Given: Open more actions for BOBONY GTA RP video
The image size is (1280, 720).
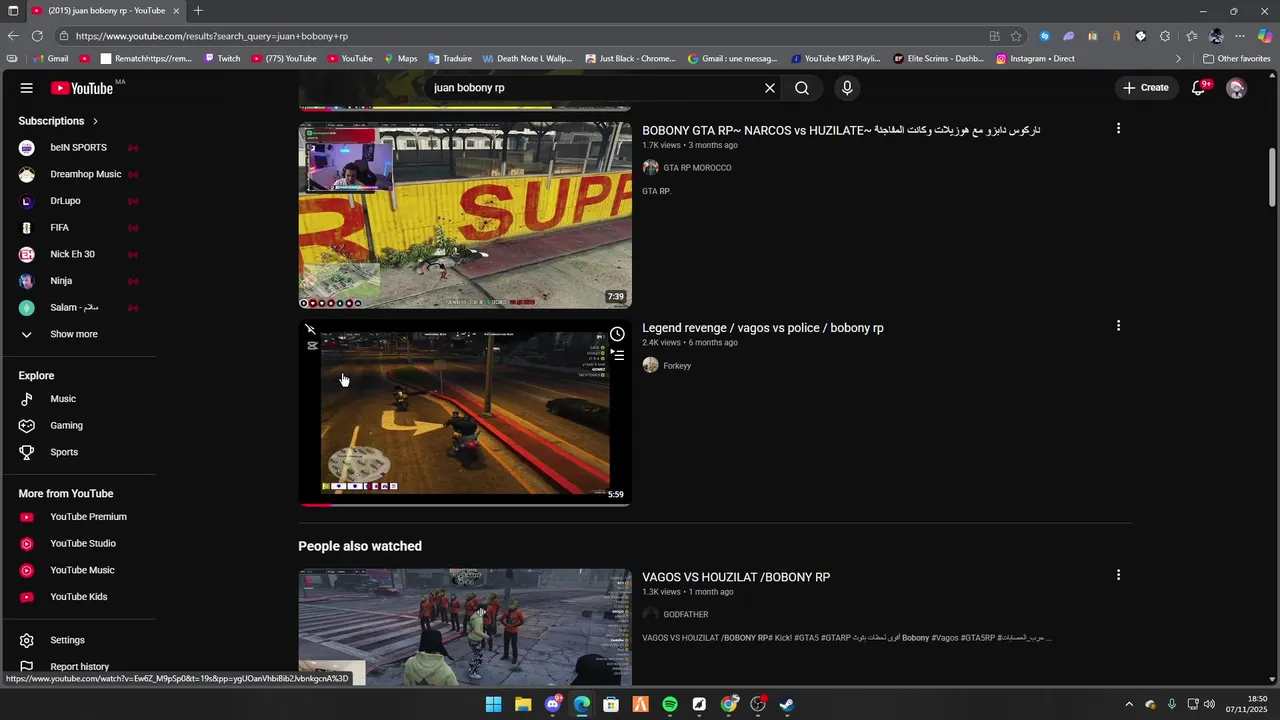Looking at the screenshot, I should click(x=1118, y=128).
